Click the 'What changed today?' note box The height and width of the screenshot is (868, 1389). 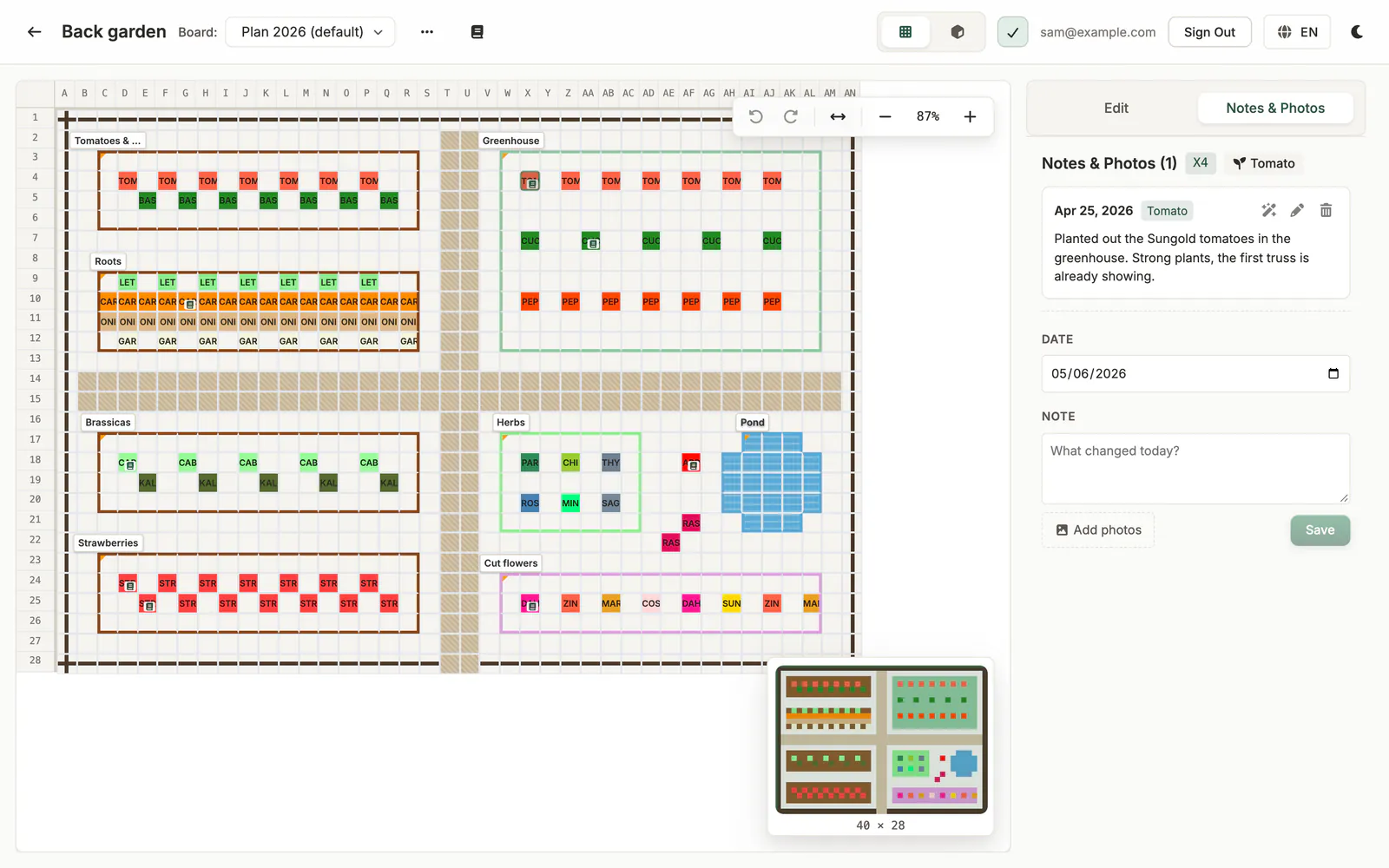1195,469
